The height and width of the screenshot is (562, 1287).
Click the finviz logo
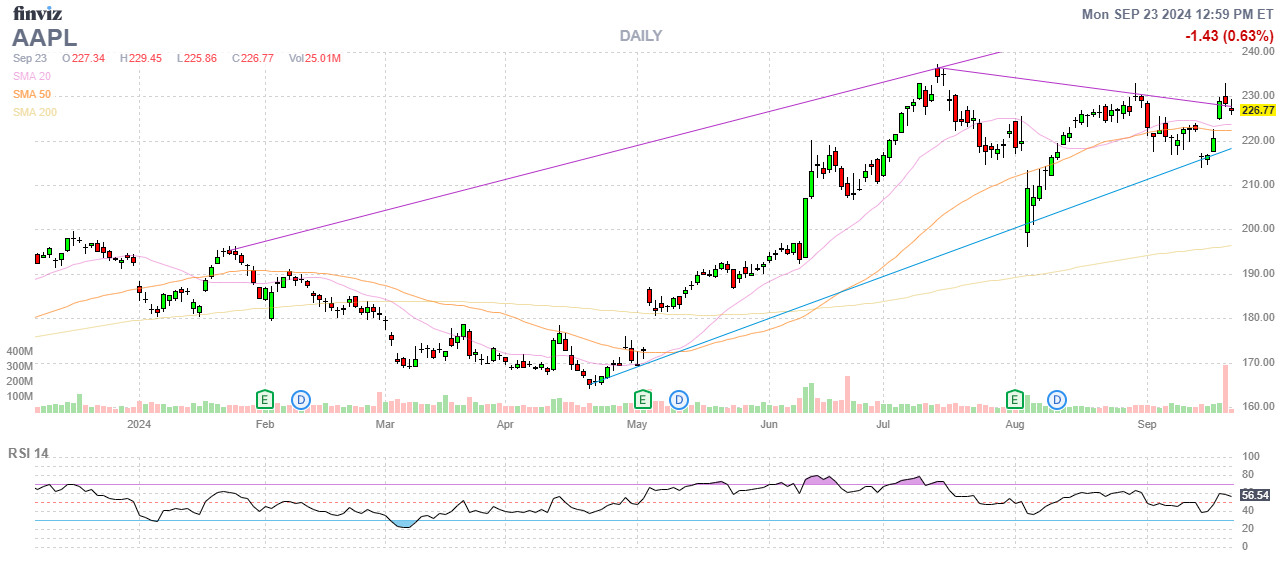pyautogui.click(x=40, y=13)
